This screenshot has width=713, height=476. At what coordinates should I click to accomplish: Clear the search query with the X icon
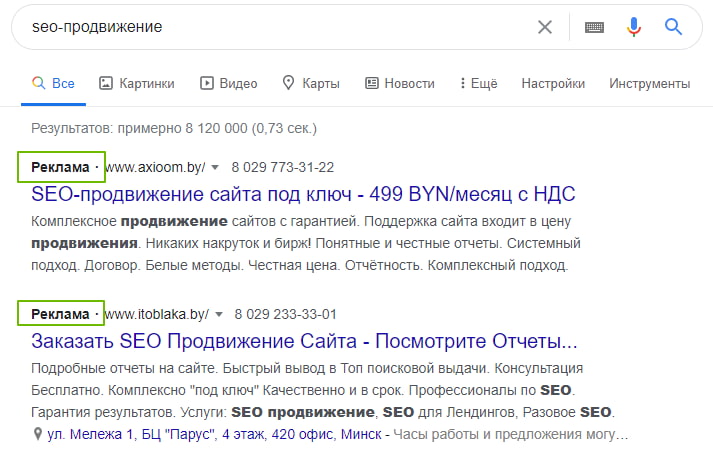point(545,27)
